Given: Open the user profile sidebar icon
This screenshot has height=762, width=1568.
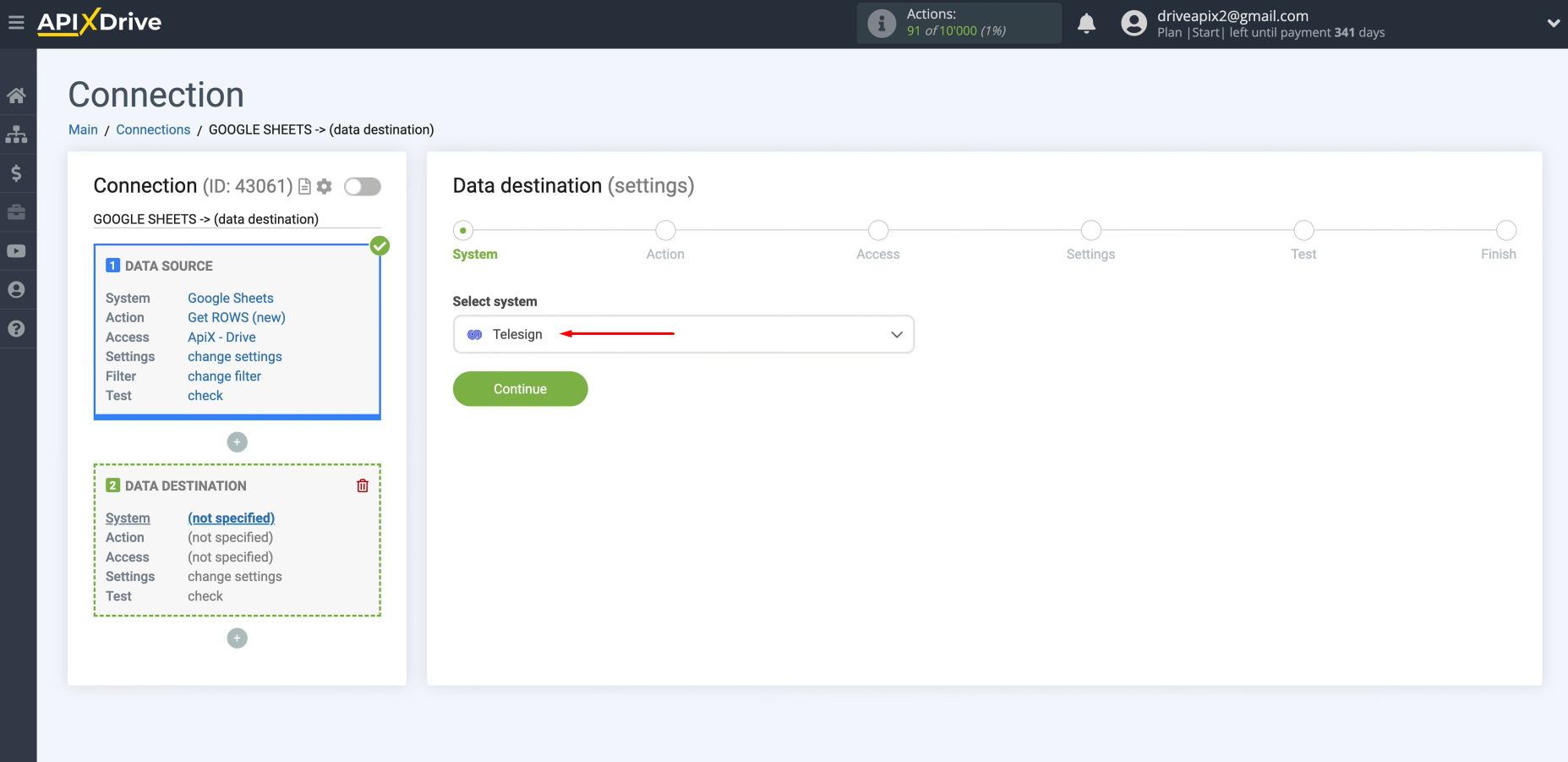Looking at the screenshot, I should (x=17, y=289).
